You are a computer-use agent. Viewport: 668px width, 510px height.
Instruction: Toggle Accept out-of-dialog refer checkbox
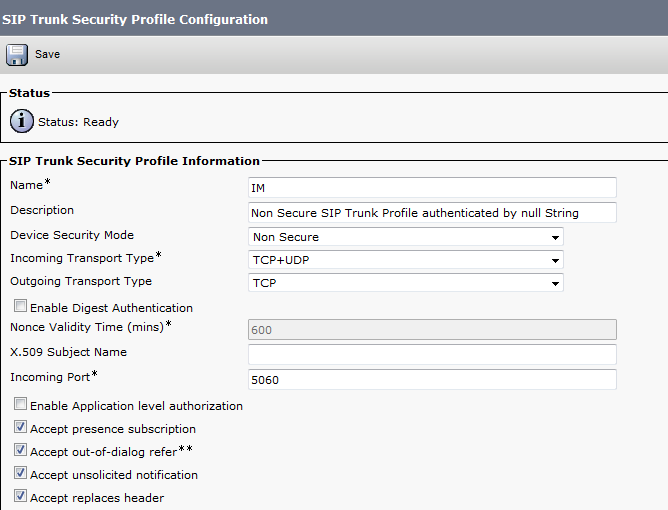21,451
